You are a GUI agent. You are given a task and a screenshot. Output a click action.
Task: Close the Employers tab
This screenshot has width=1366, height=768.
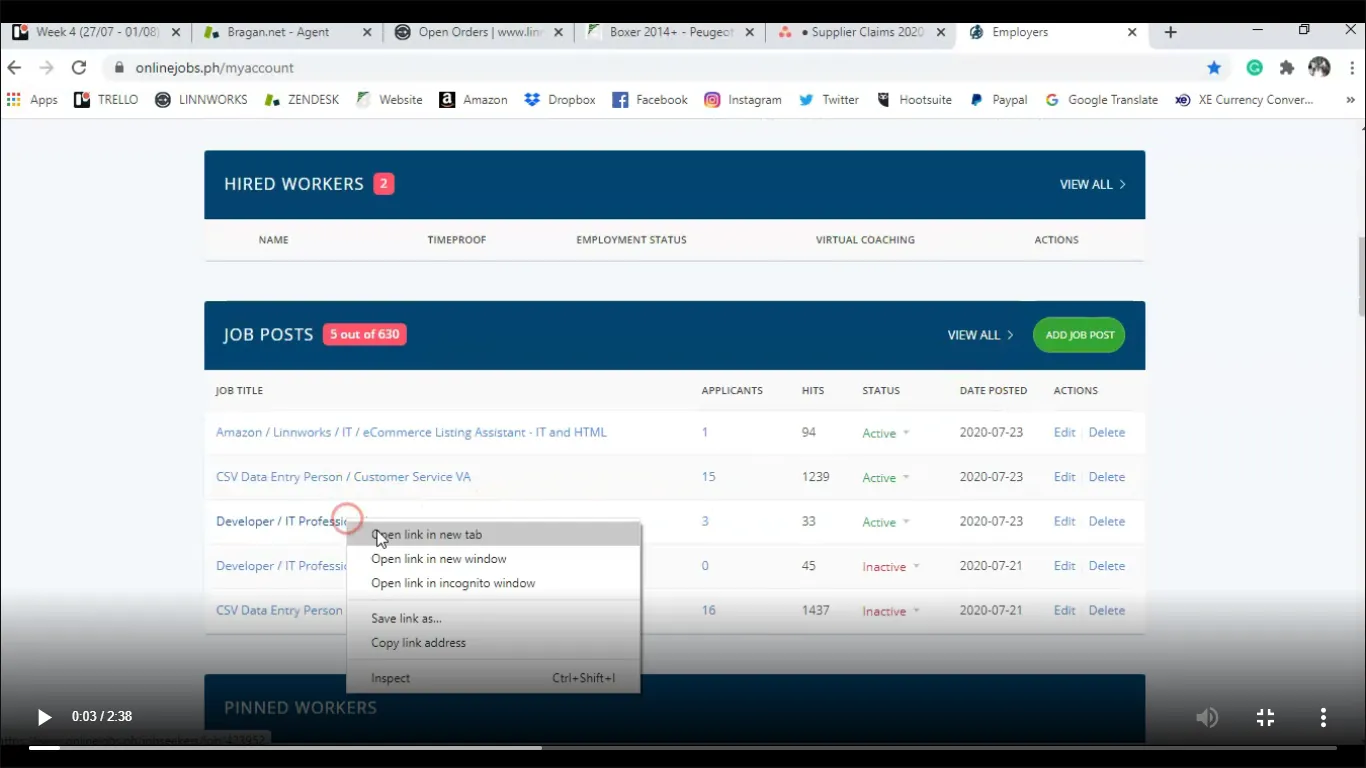[x=1132, y=32]
